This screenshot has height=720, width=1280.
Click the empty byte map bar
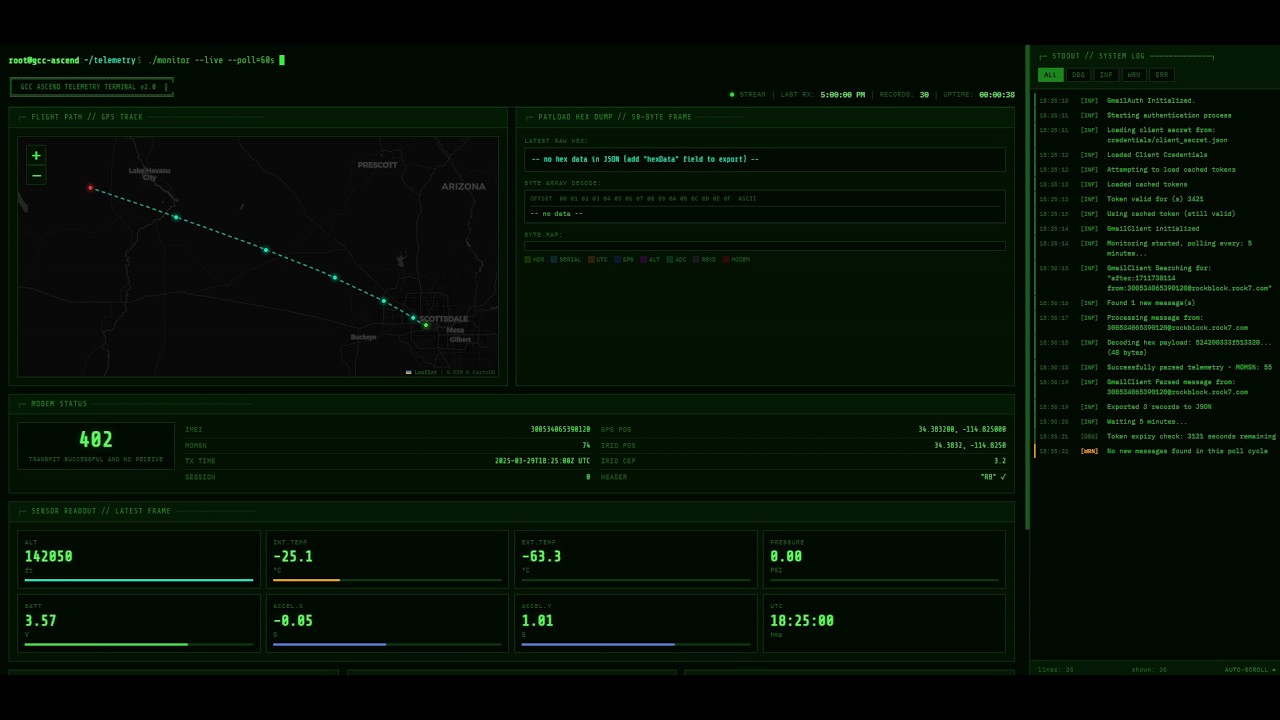pyautogui.click(x=765, y=246)
